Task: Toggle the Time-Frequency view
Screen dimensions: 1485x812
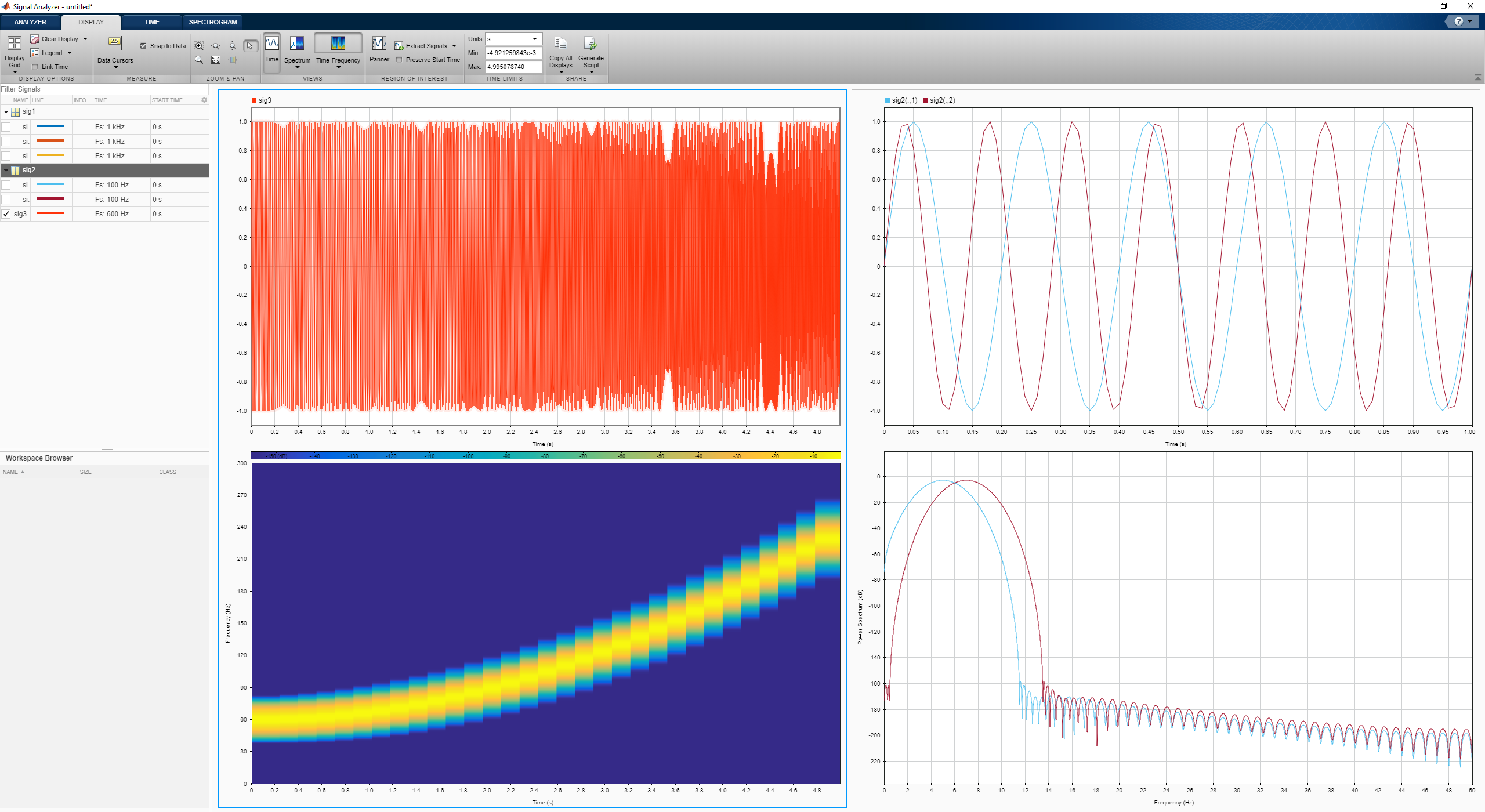Action: [x=338, y=43]
